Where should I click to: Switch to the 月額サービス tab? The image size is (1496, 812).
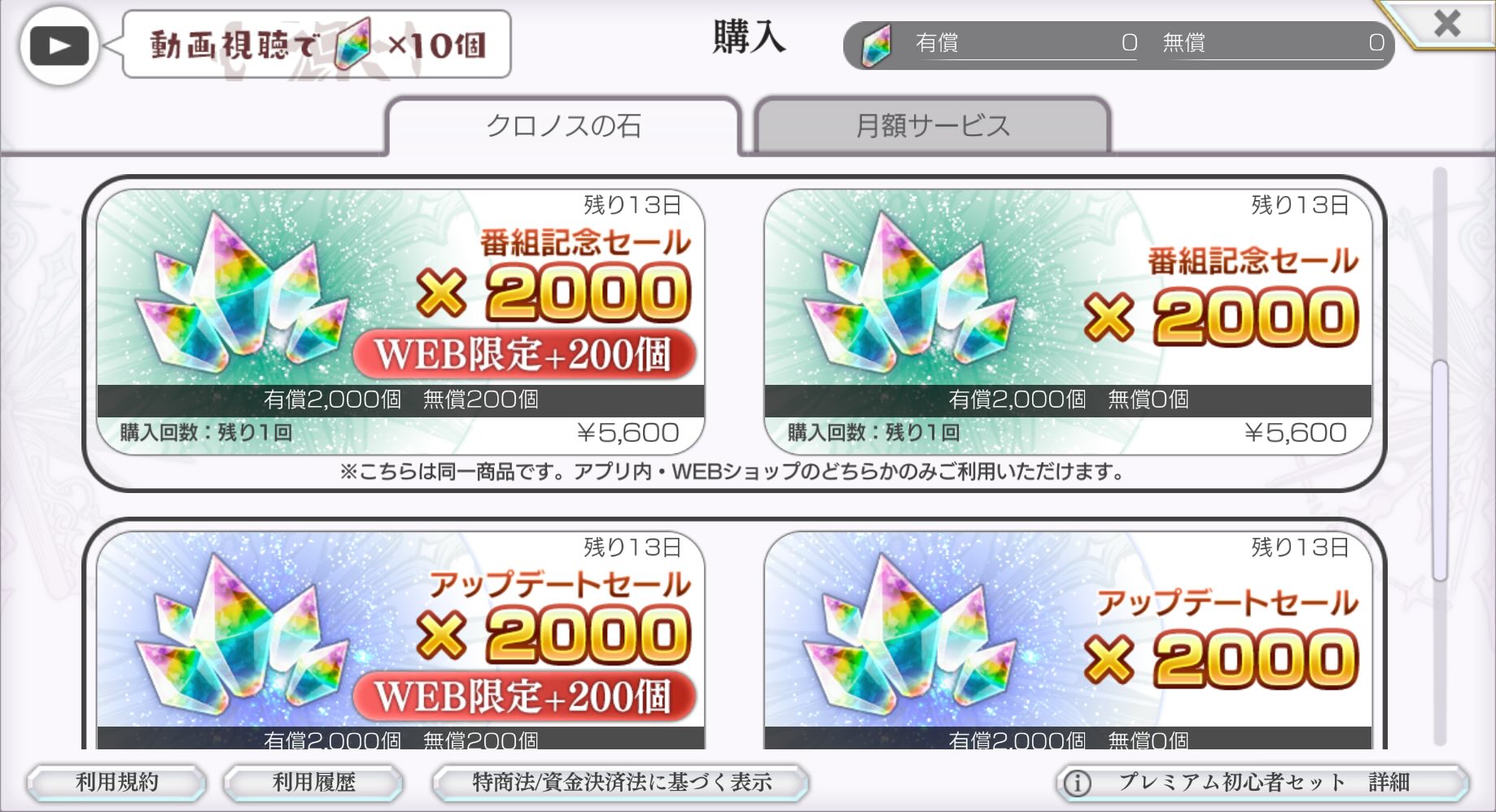933,126
